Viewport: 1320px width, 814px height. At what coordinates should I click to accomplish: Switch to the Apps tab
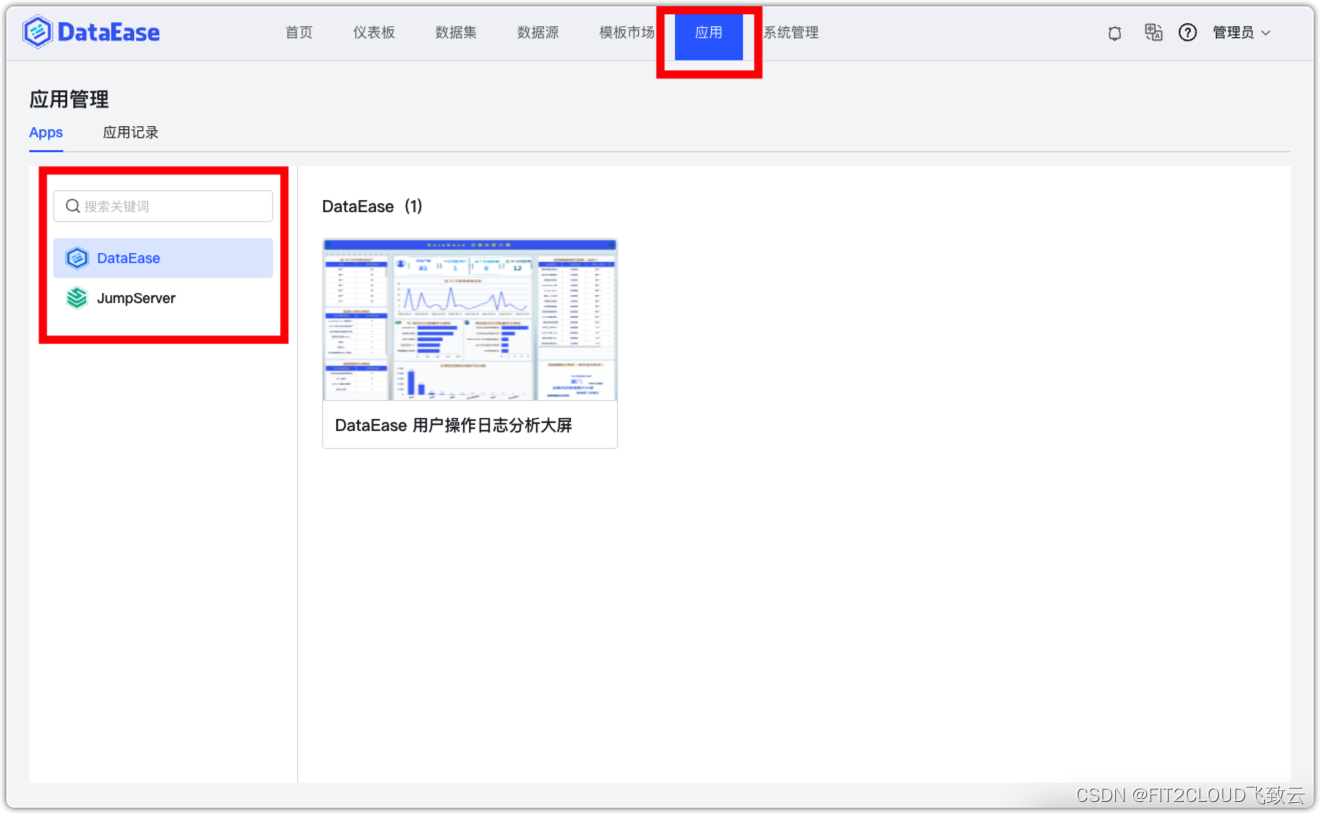click(x=46, y=132)
